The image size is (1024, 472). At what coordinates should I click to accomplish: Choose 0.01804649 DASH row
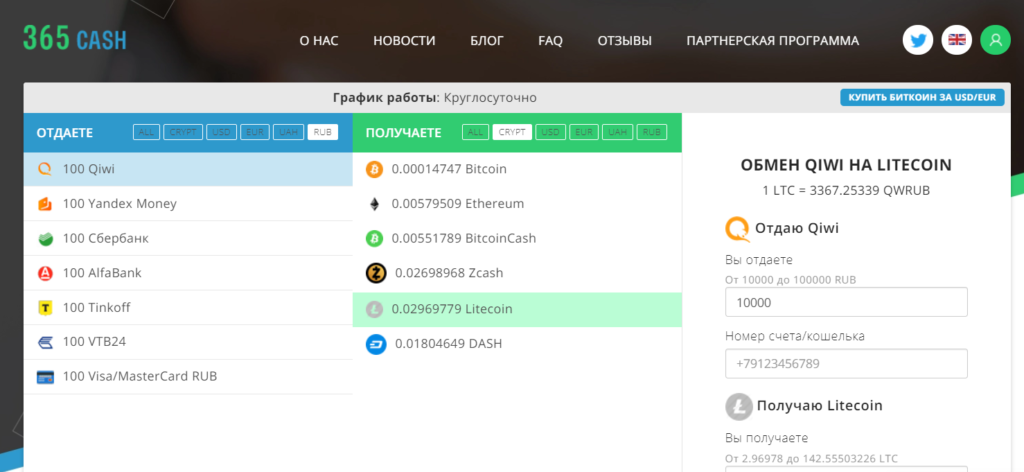[517, 344]
